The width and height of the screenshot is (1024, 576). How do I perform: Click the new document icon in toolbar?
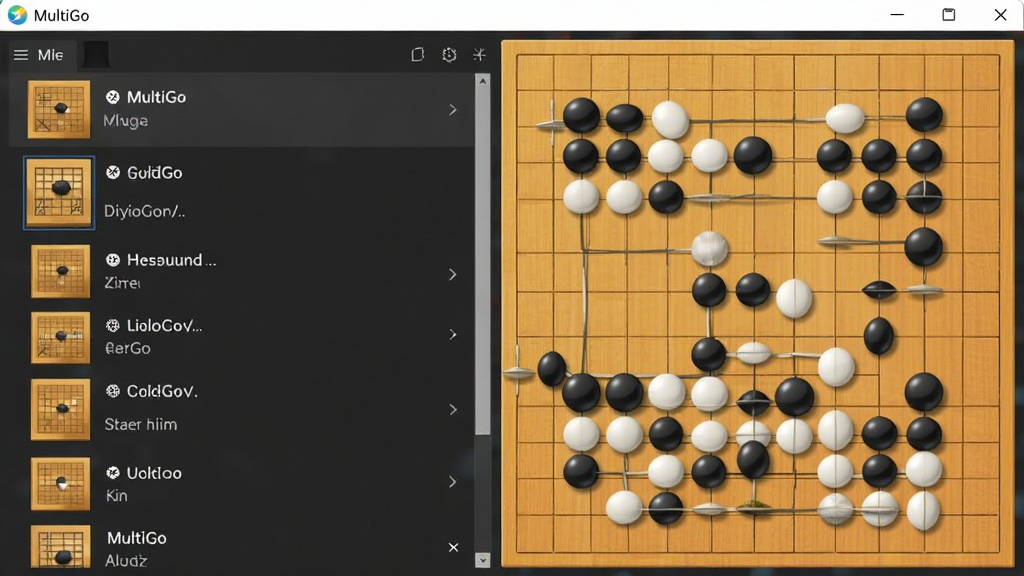[417, 55]
